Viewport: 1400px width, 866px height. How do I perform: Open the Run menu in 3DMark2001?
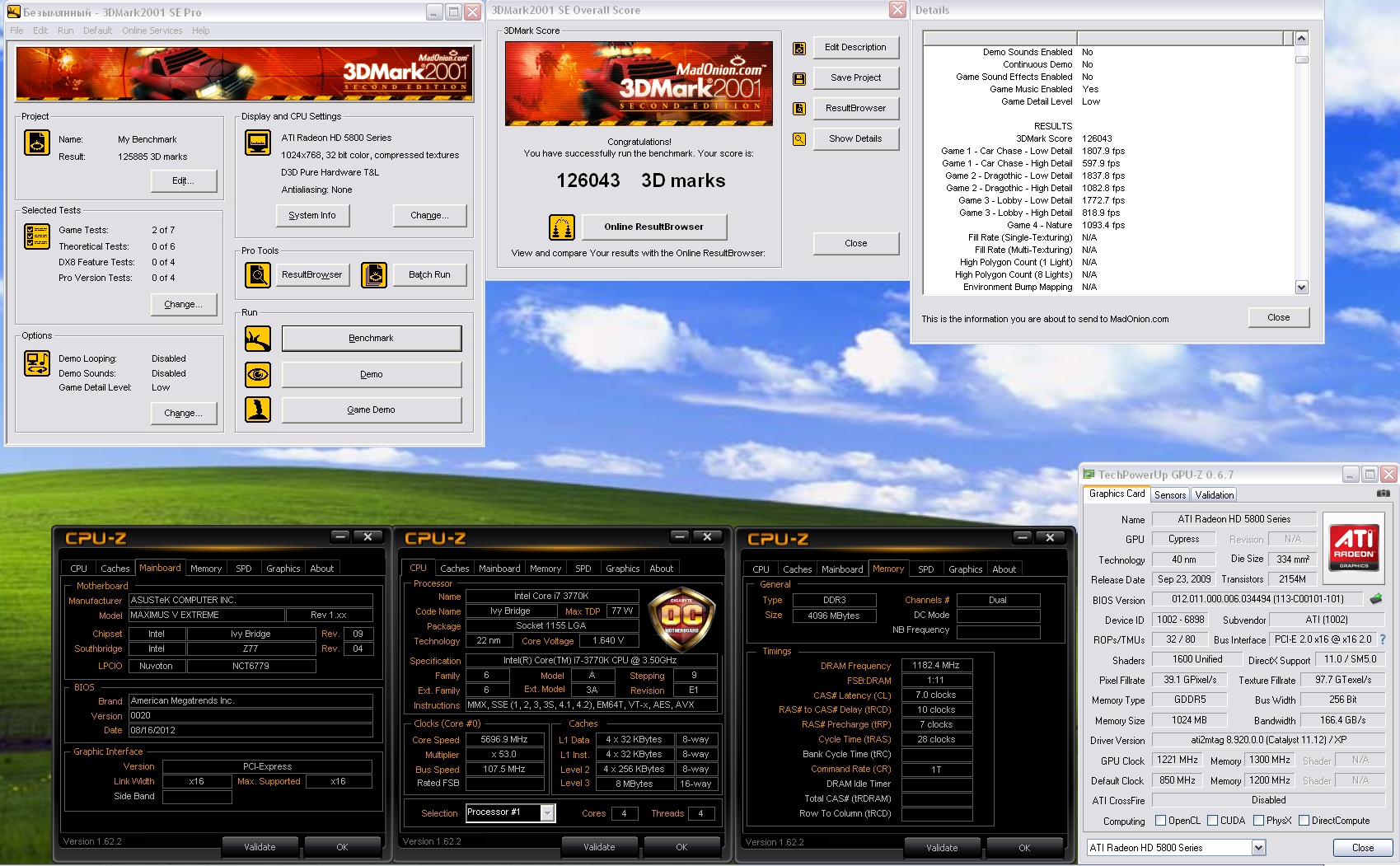coord(66,30)
